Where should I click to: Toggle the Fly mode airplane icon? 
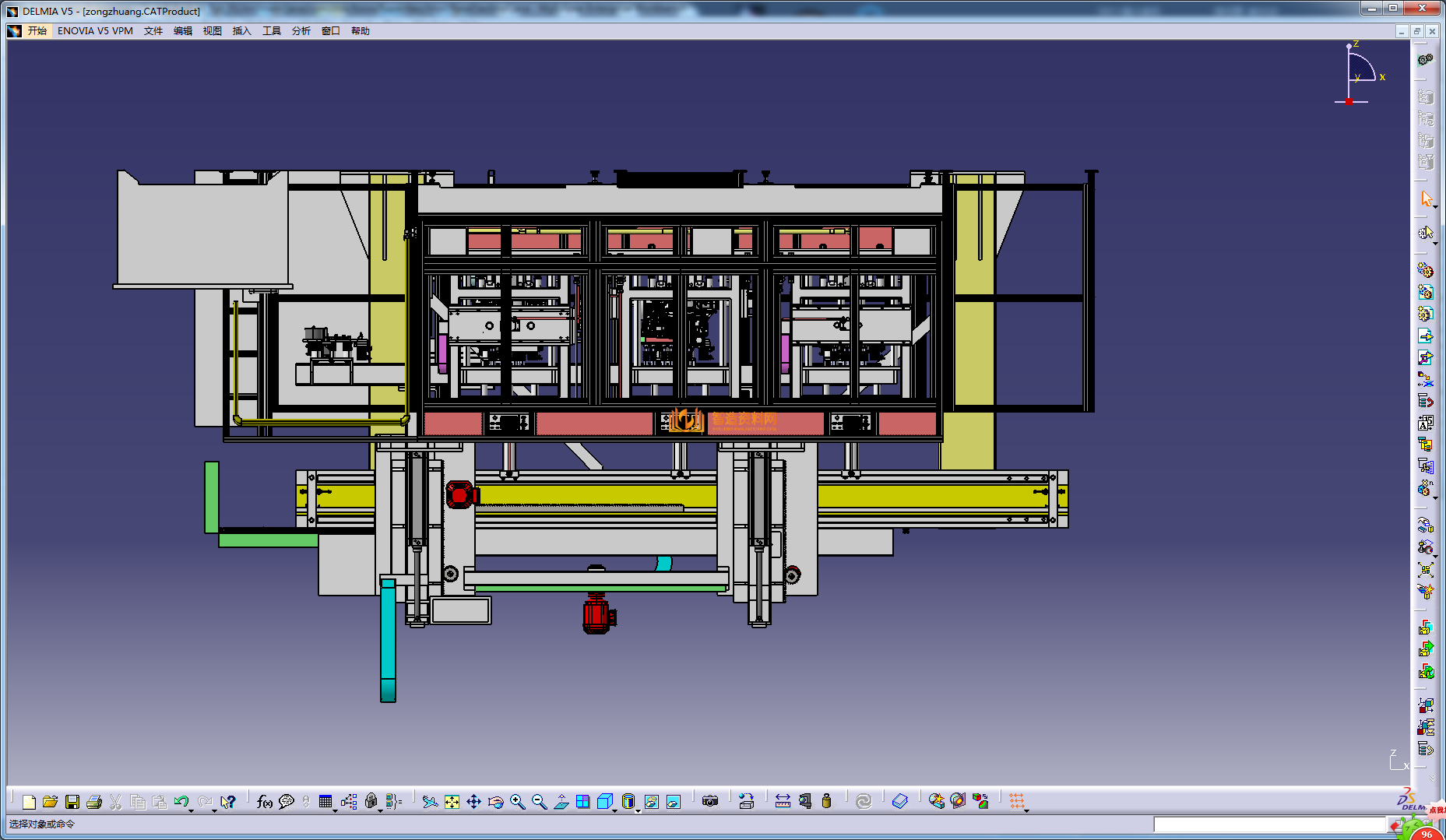pyautogui.click(x=429, y=802)
